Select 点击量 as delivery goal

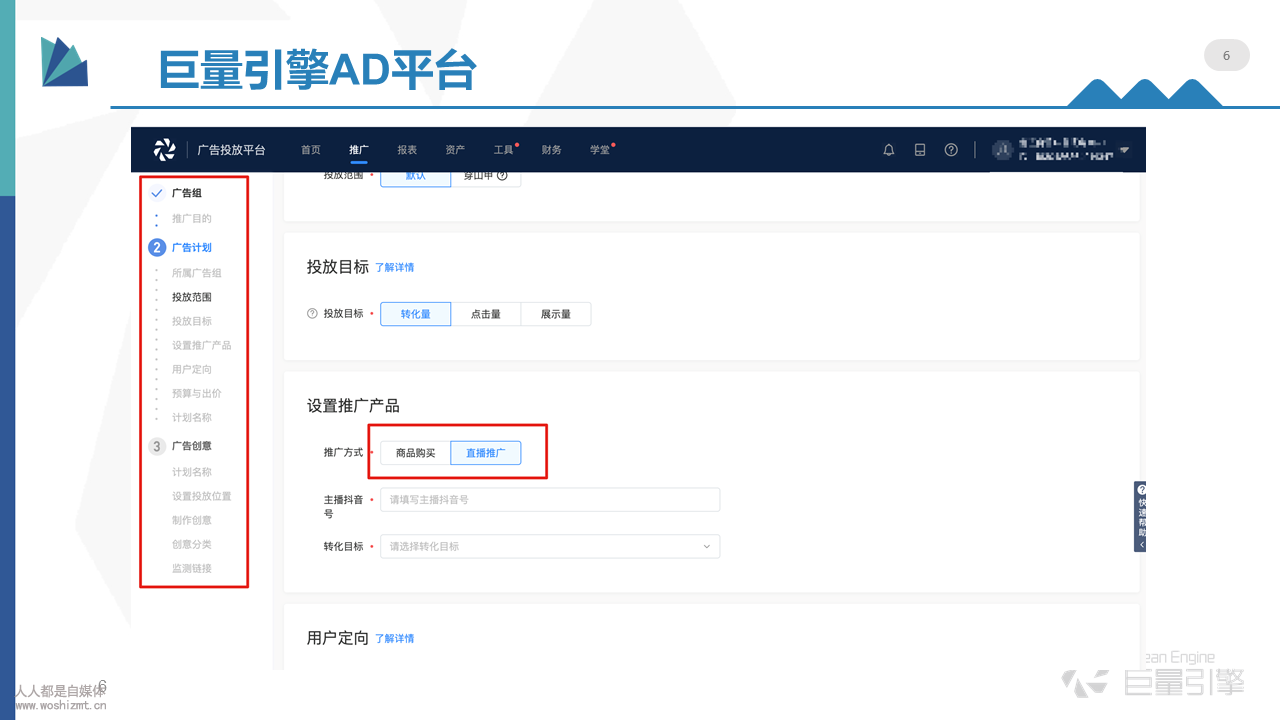[x=486, y=314]
